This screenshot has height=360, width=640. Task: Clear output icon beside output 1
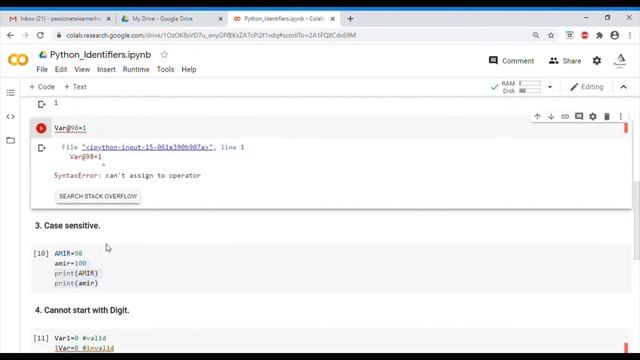pos(42,104)
